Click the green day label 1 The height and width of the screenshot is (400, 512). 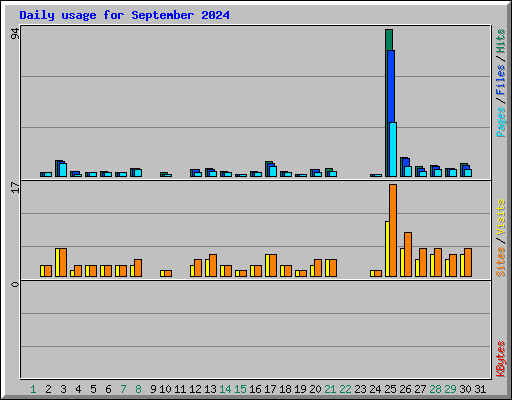33,389
